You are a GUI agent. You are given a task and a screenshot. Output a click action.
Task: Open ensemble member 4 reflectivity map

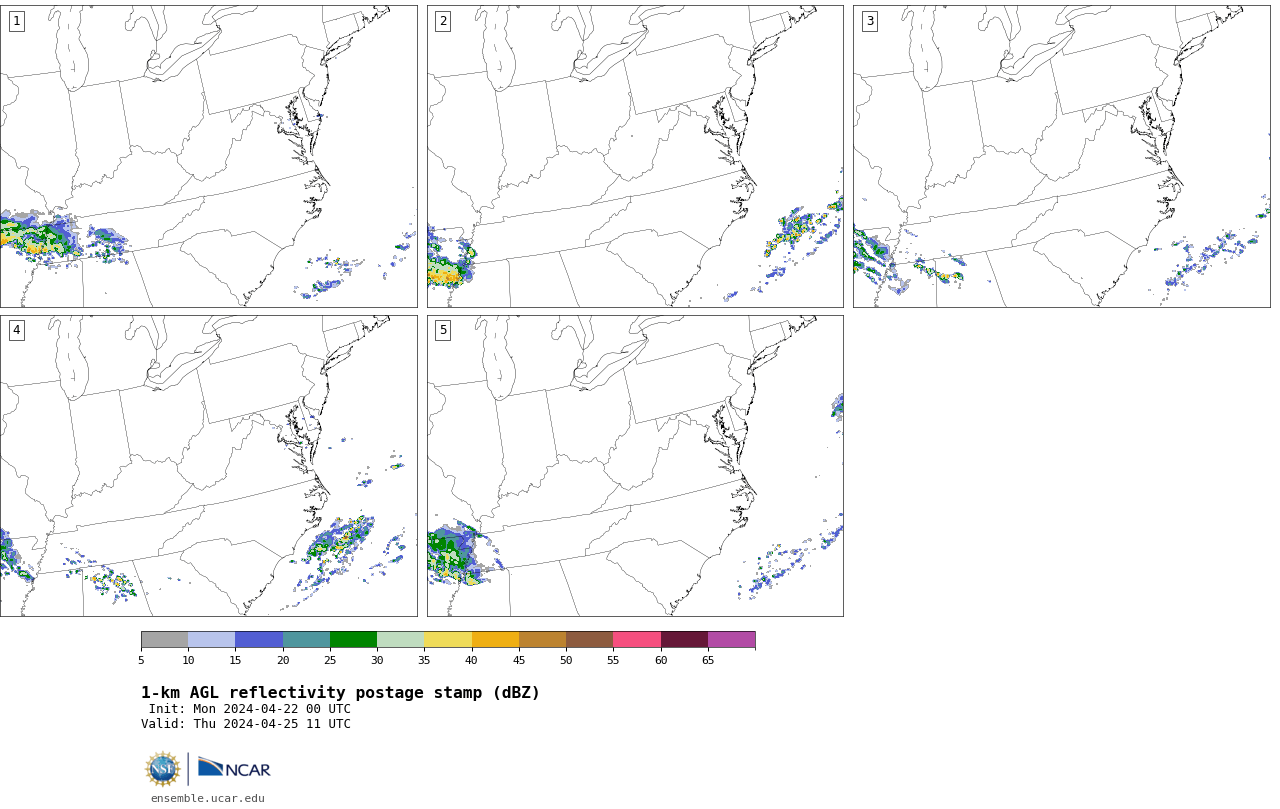coord(208,466)
